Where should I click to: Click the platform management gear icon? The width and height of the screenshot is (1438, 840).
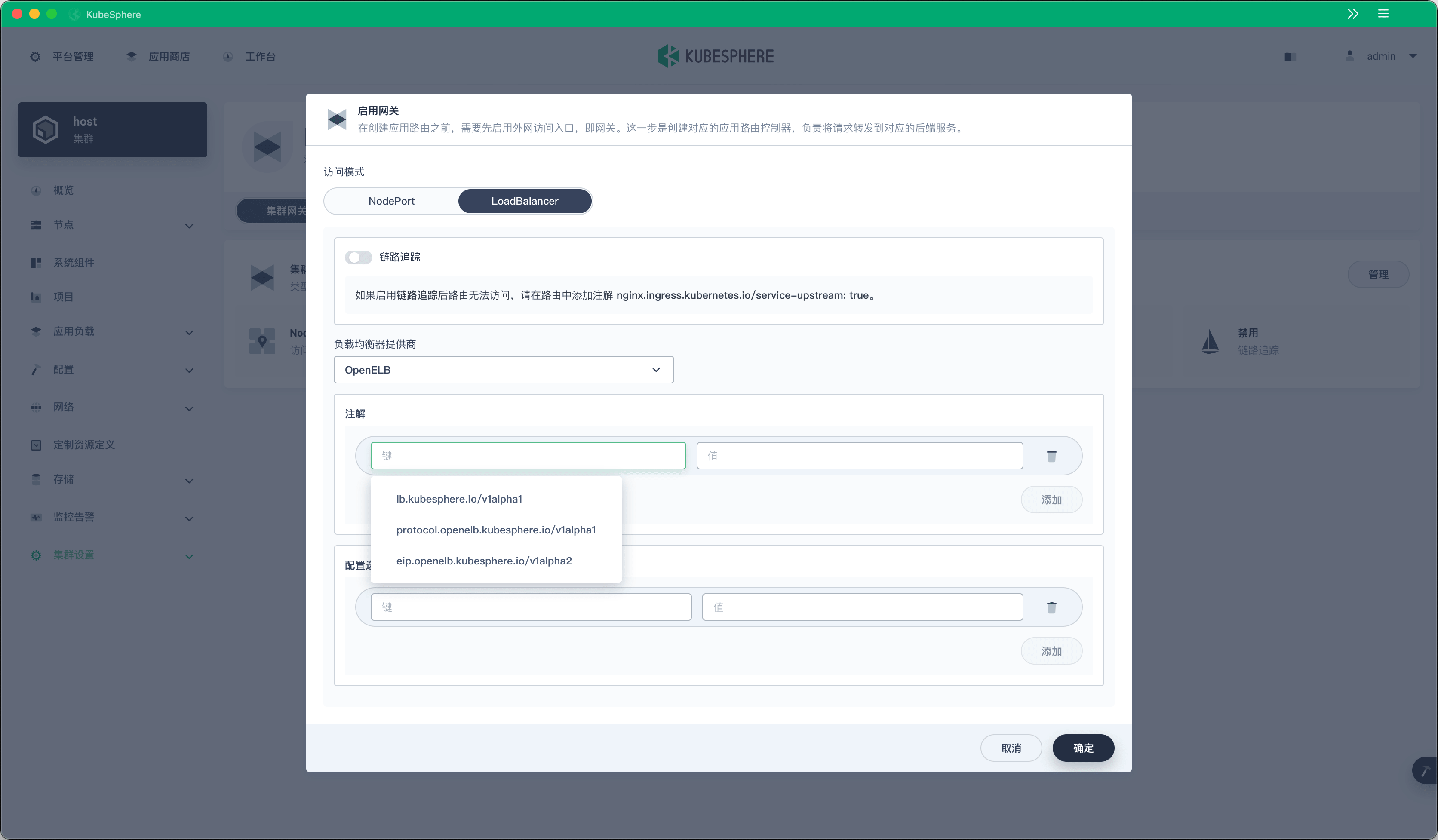35,56
